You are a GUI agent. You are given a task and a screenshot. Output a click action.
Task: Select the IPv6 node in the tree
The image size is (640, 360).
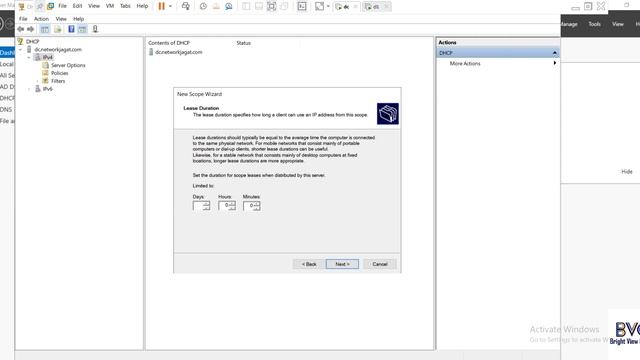(x=47, y=89)
